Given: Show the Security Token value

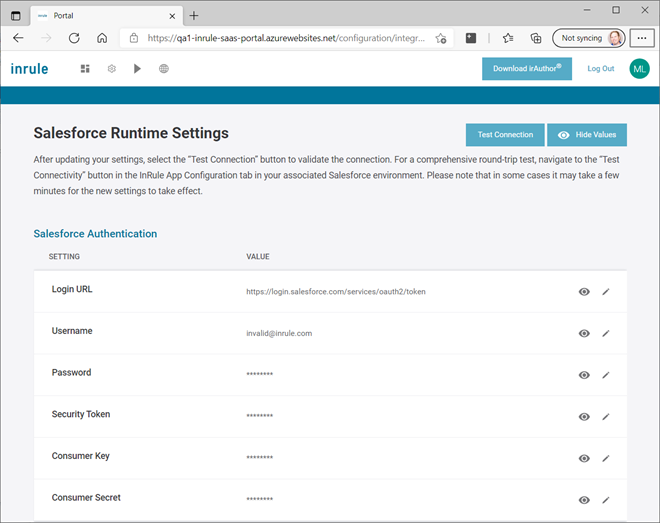Looking at the screenshot, I should pyautogui.click(x=584, y=416).
